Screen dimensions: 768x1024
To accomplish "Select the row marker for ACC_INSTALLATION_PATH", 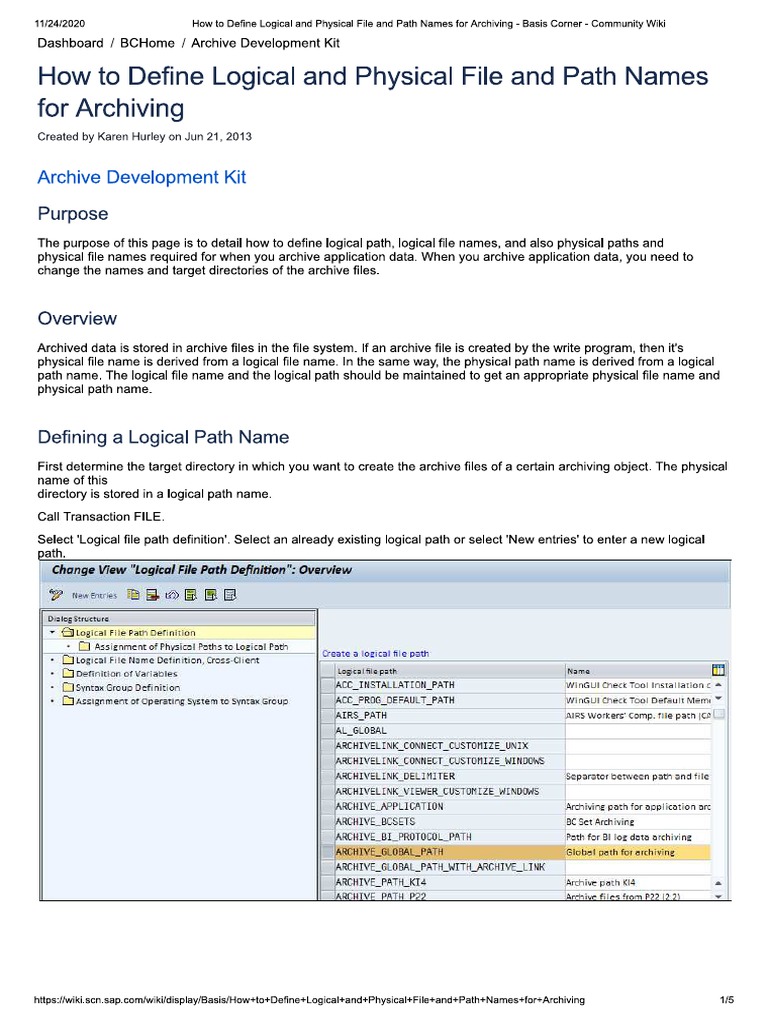I will click(x=327, y=685).
